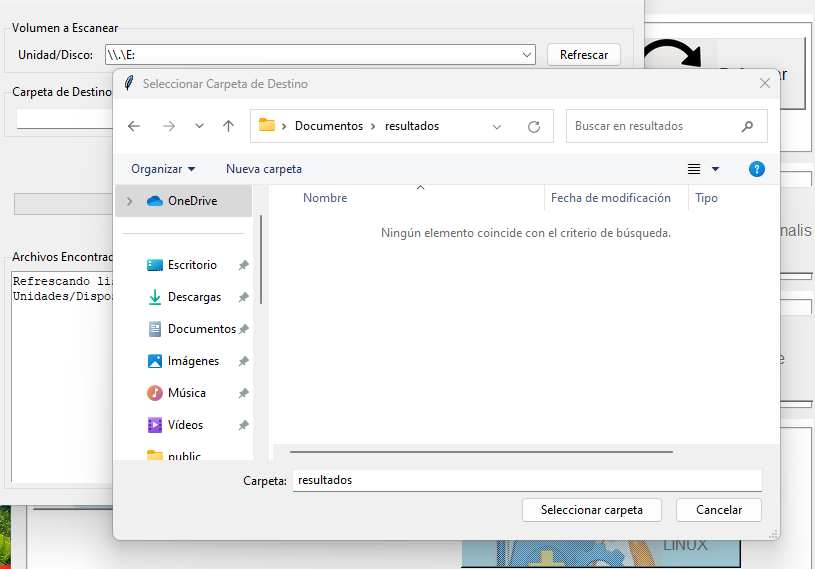Screen dimensions: 815x569
Task: Select resultados in the breadcrumb path
Action: [412, 126]
